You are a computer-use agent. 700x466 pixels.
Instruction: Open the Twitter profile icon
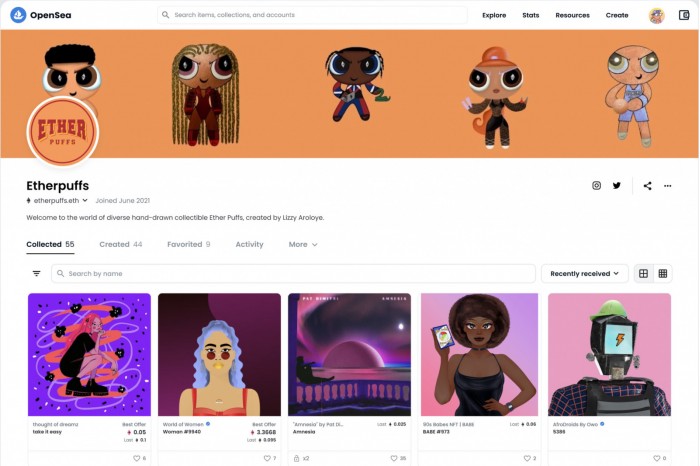tap(617, 186)
